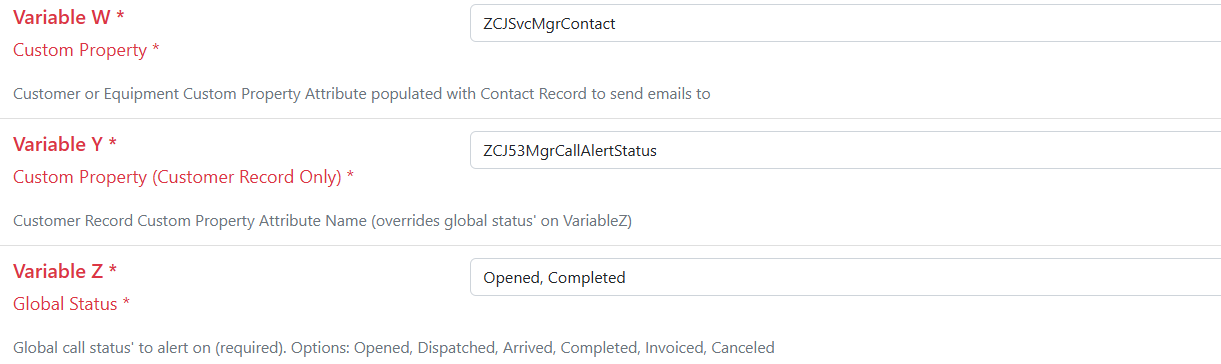Screen dimensions: 1221x364
Task: Click asterisk after Global Status label
Action: click(127, 303)
